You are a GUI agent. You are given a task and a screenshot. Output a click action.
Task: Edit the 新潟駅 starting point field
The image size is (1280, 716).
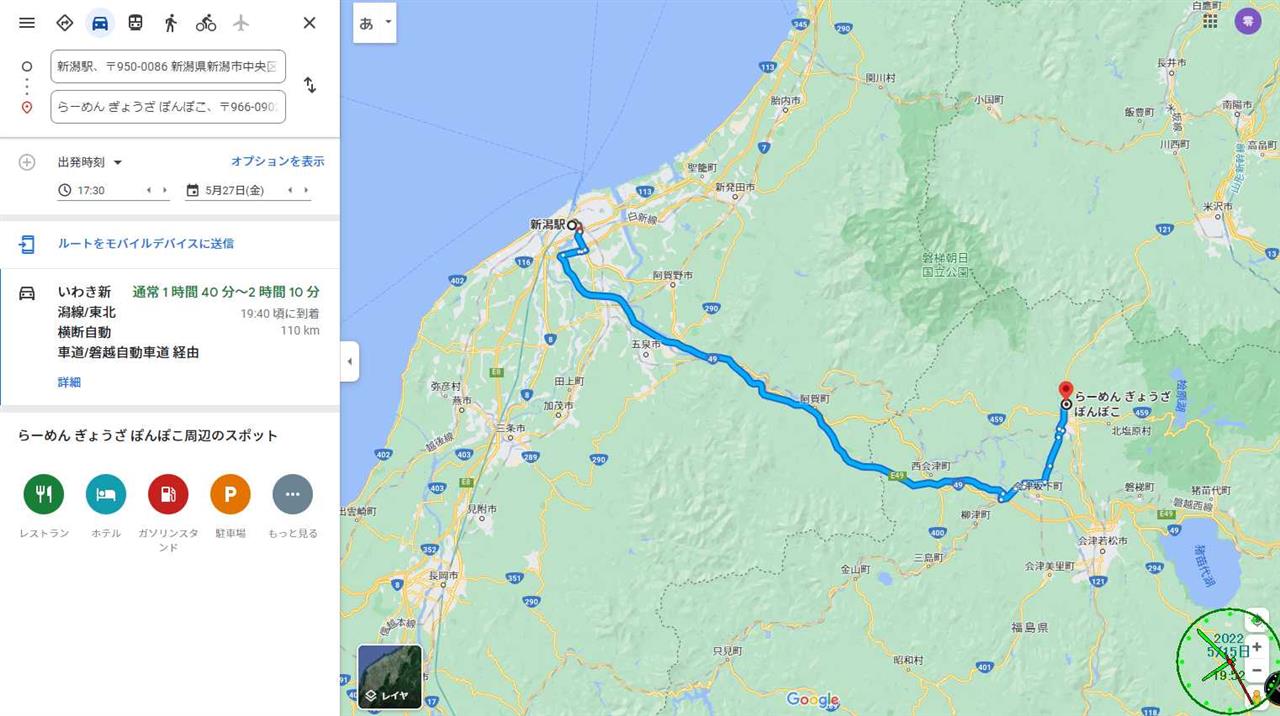(x=168, y=67)
